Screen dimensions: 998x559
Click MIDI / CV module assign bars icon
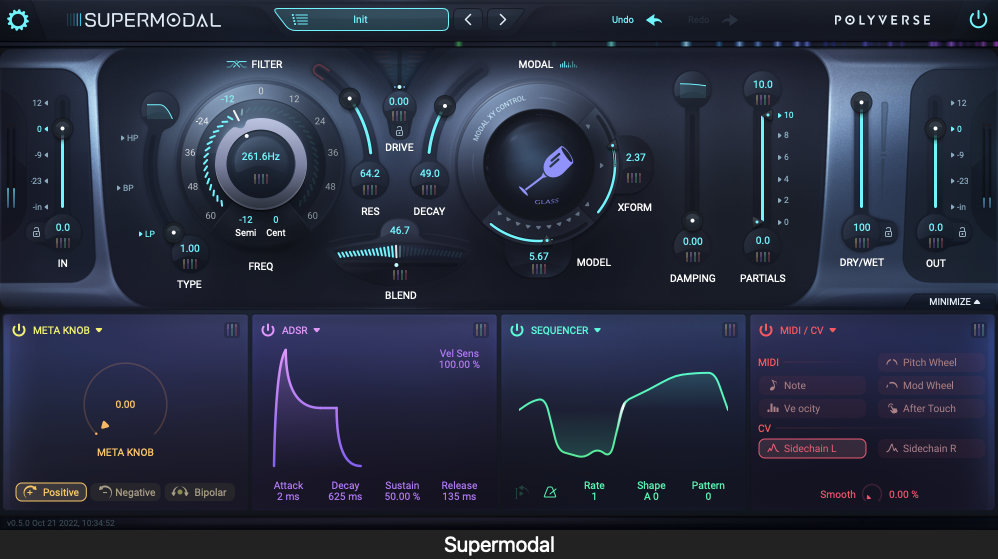[x=978, y=329]
